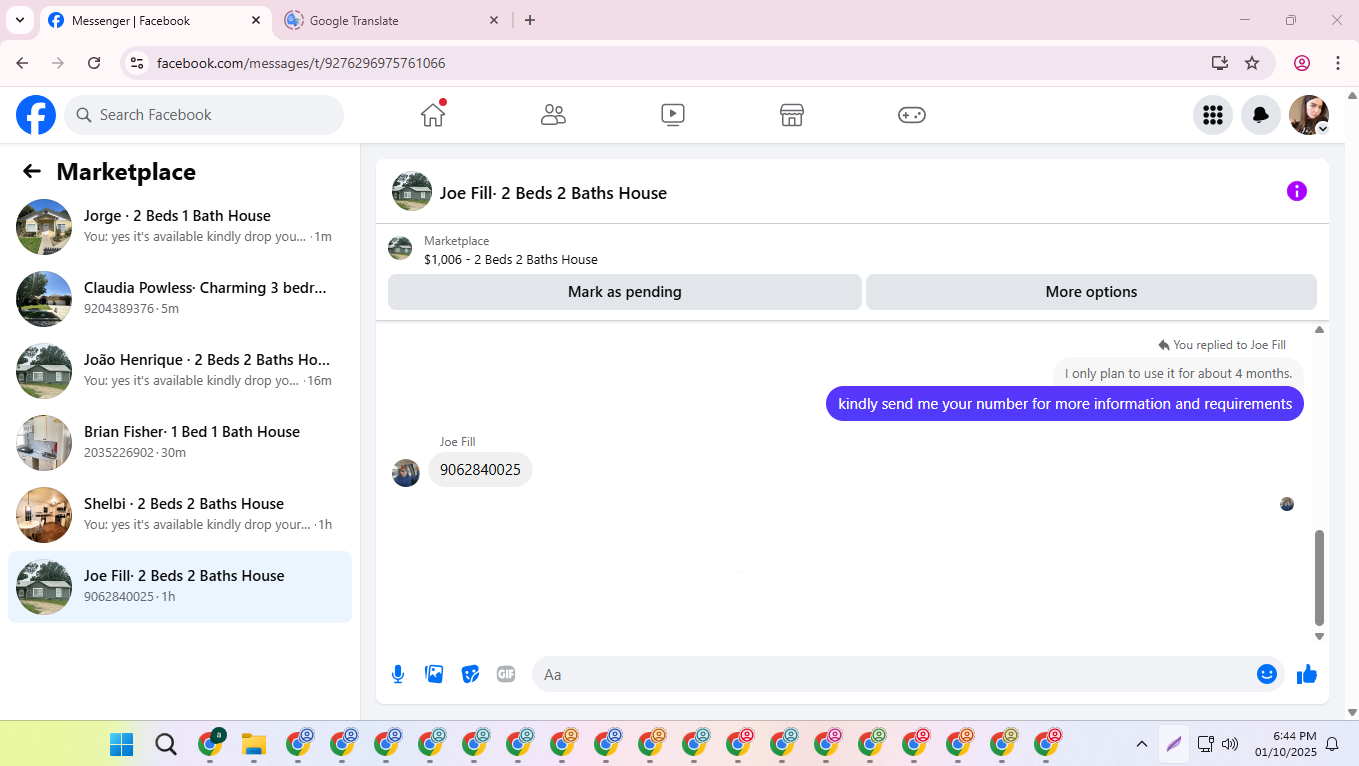Click the conversation scrollbar thumb
This screenshot has width=1359, height=766.
[1319, 578]
